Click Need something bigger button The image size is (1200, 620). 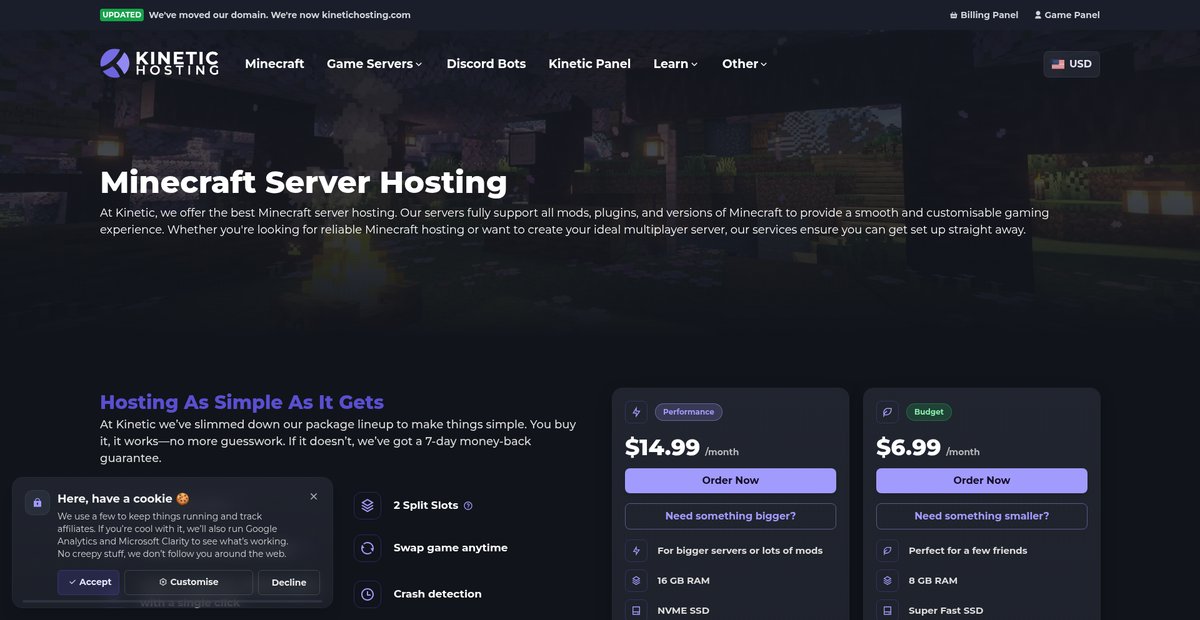(x=730, y=516)
